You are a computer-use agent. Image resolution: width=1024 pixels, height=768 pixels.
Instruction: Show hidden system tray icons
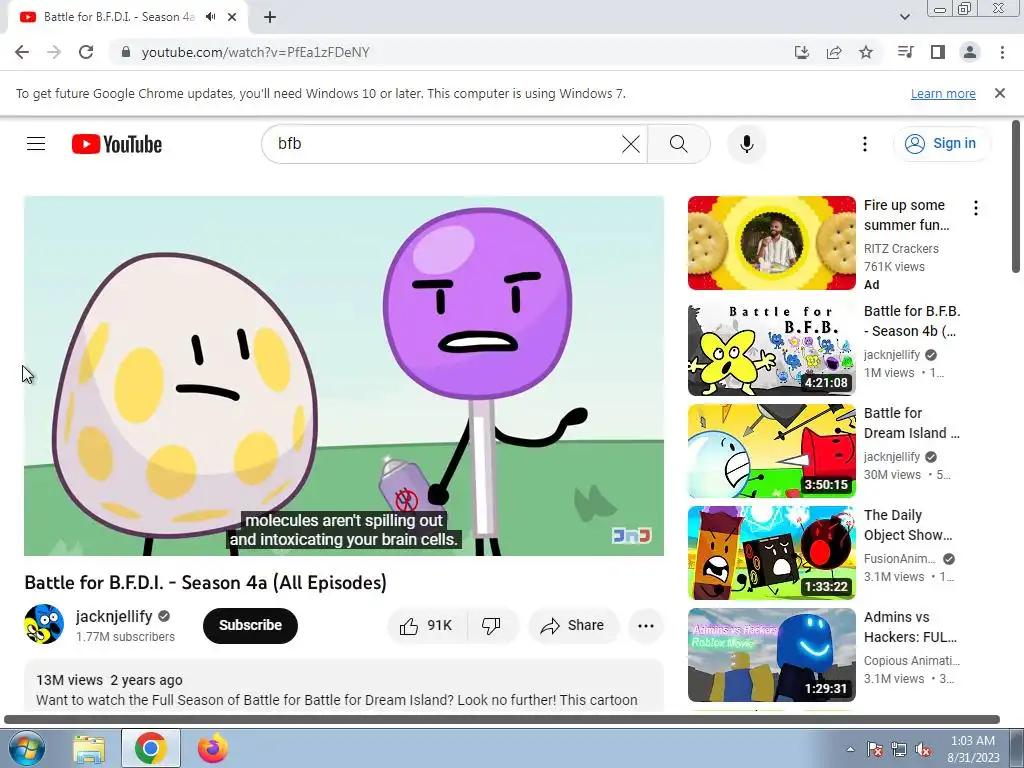850,749
